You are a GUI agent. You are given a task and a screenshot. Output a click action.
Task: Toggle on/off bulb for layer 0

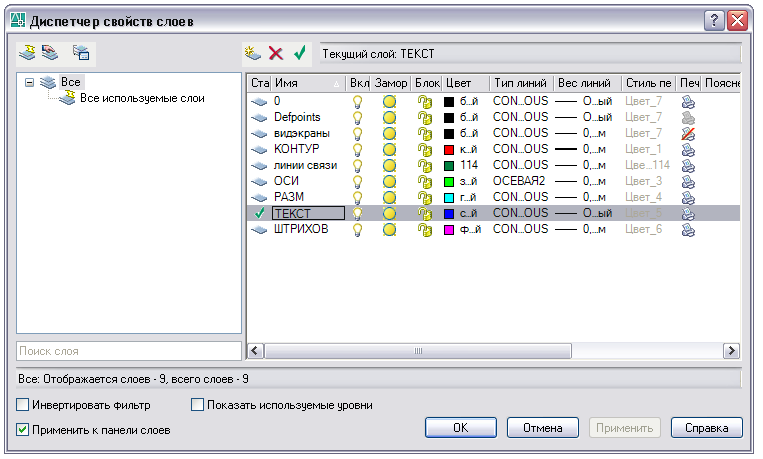coord(358,102)
